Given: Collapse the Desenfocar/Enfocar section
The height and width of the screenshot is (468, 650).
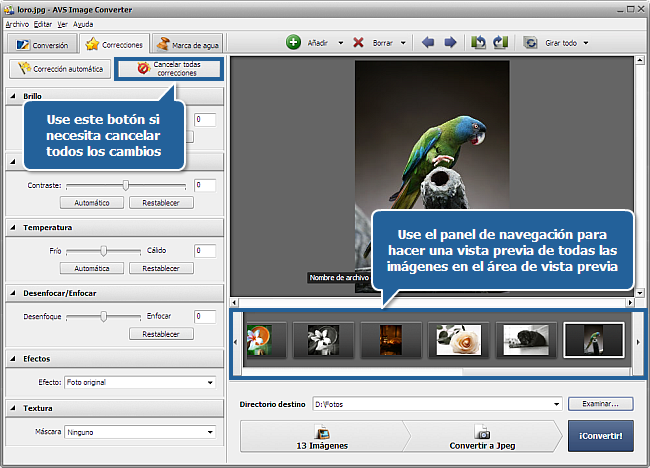Looking at the screenshot, I should [13, 292].
